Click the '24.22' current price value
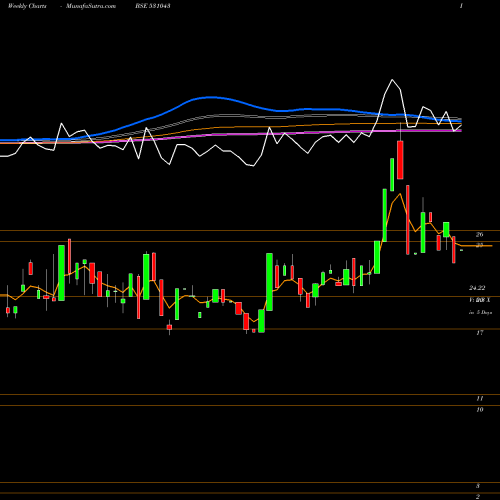Screen dimensions: 500x500 [477, 288]
